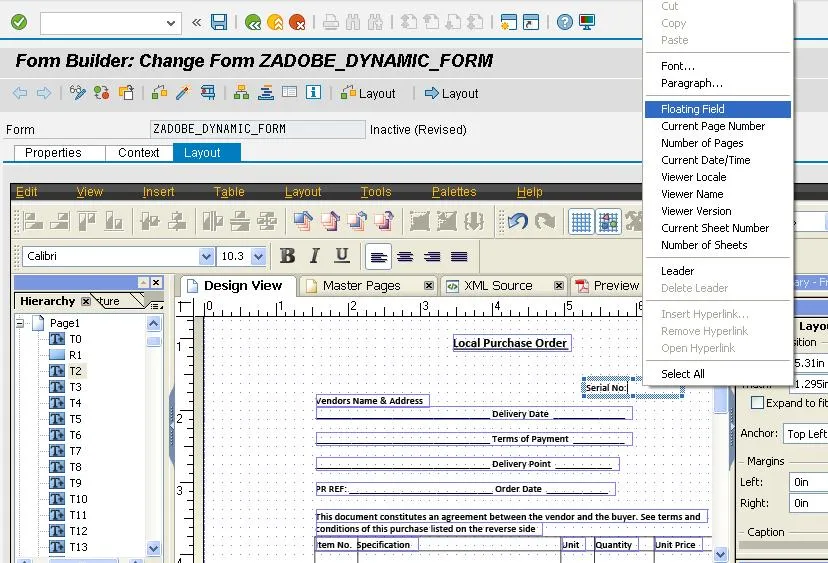Choose Paragraph... in the context menu
The height and width of the screenshot is (563, 828).
(692, 83)
